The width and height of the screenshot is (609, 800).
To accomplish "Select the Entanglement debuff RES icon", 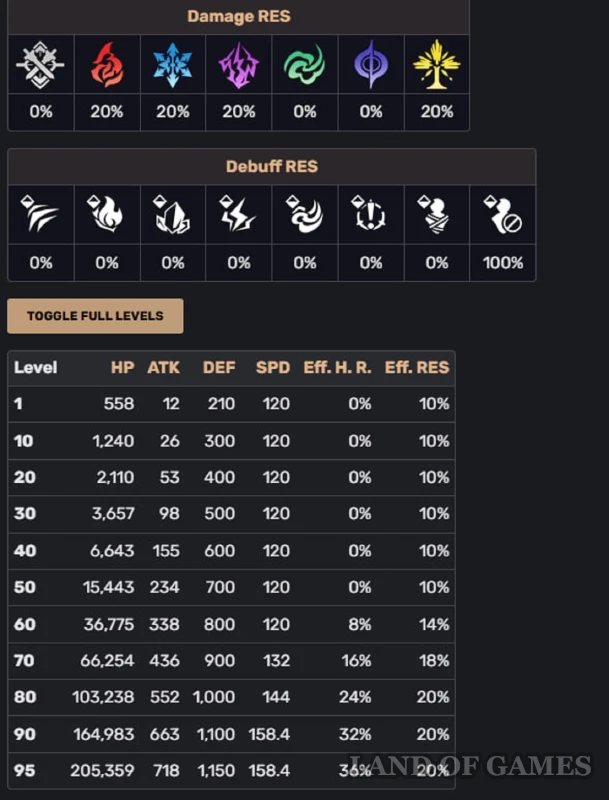I will coord(371,214).
